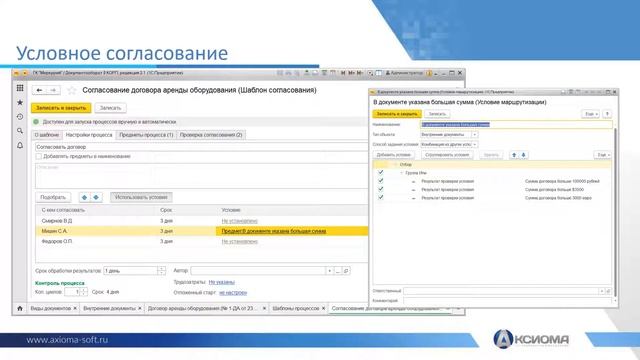The image size is (640, 360).
Task: Open 'Не указаны' labor costs link
Action: coord(221,282)
